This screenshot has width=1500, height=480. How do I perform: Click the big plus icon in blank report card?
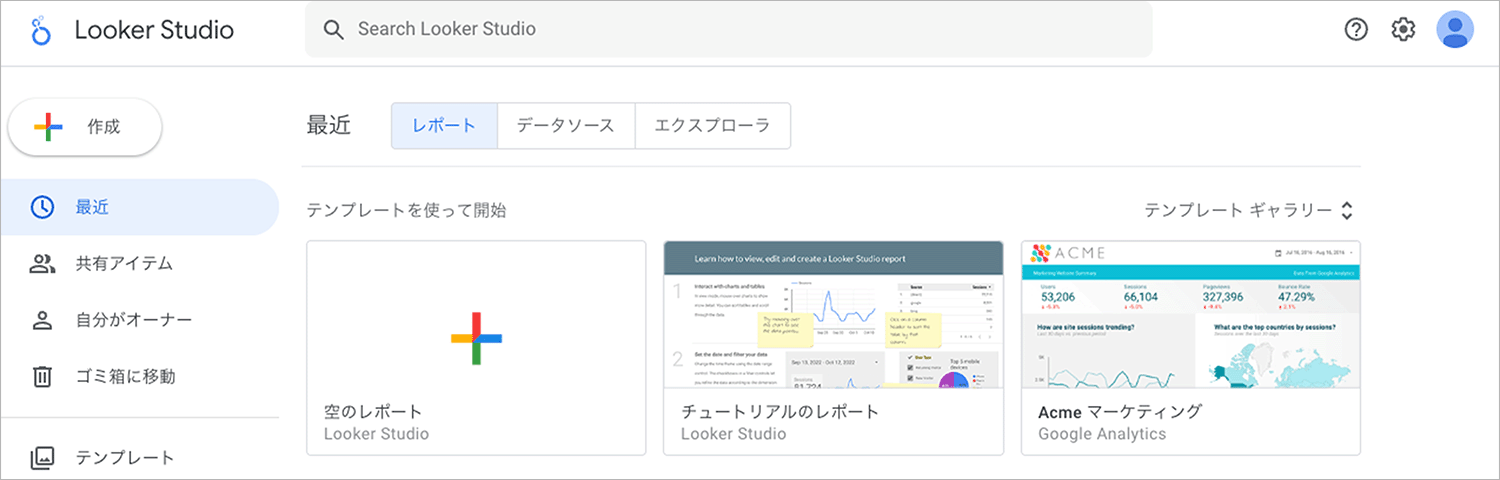click(476, 338)
